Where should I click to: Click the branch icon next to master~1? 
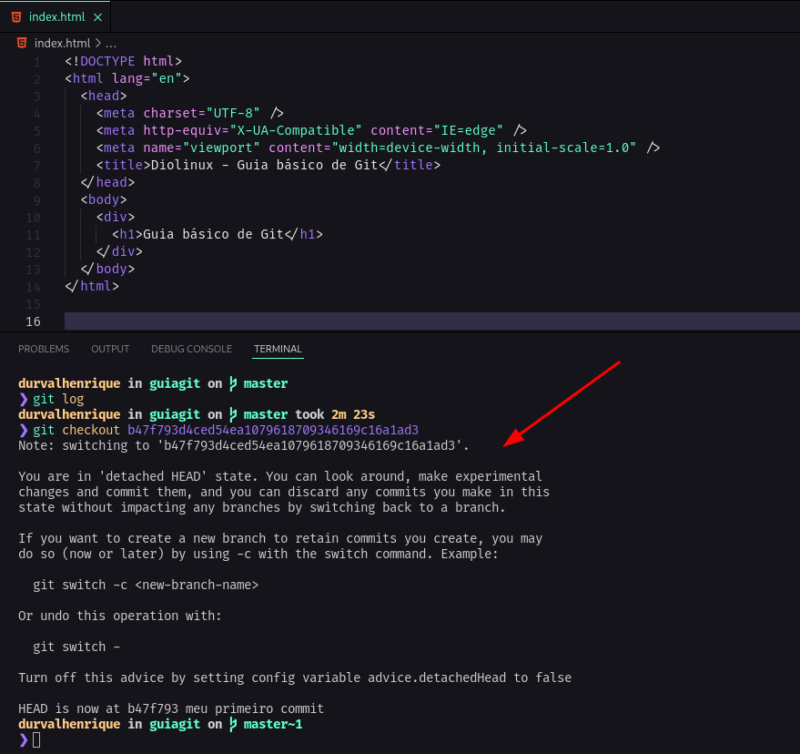pyautogui.click(x=232, y=723)
